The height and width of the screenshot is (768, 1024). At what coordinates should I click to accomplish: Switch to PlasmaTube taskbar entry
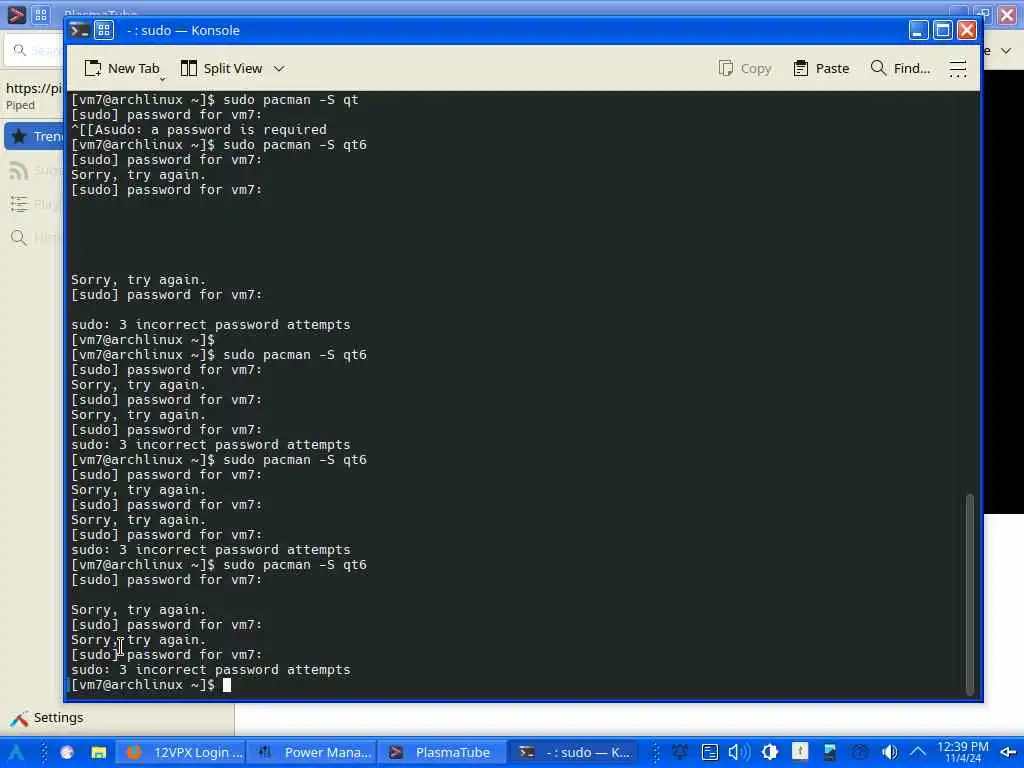[443, 752]
